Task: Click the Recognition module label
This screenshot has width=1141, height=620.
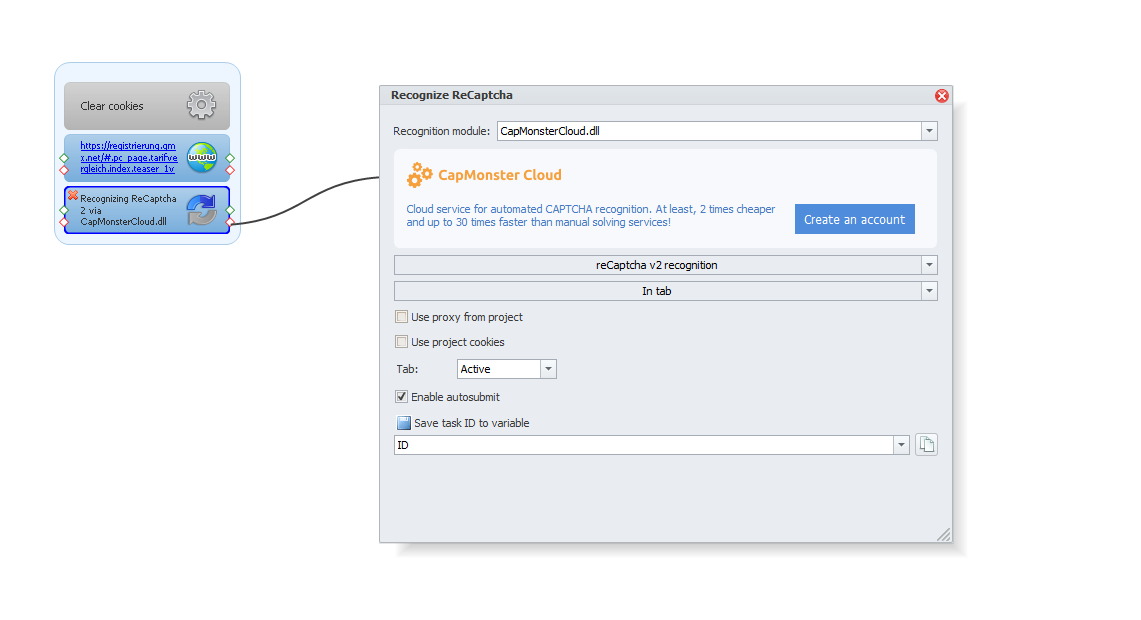Action: pyautogui.click(x=442, y=131)
